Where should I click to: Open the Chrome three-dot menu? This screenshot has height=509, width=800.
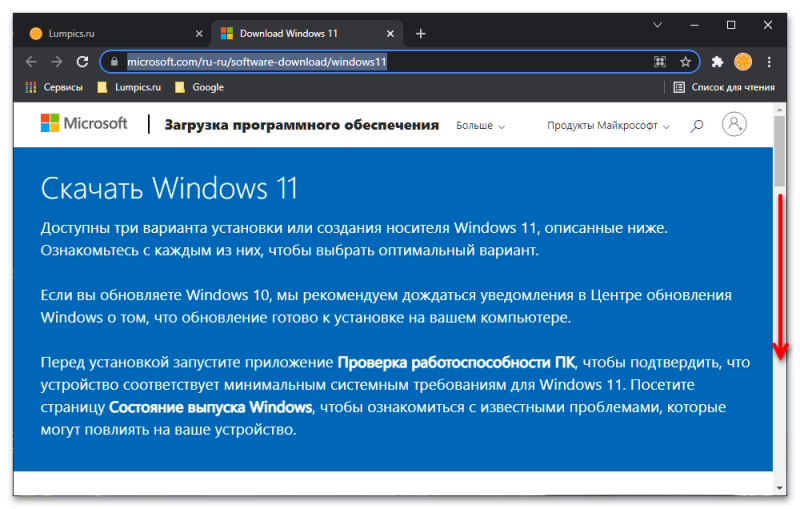click(770, 62)
